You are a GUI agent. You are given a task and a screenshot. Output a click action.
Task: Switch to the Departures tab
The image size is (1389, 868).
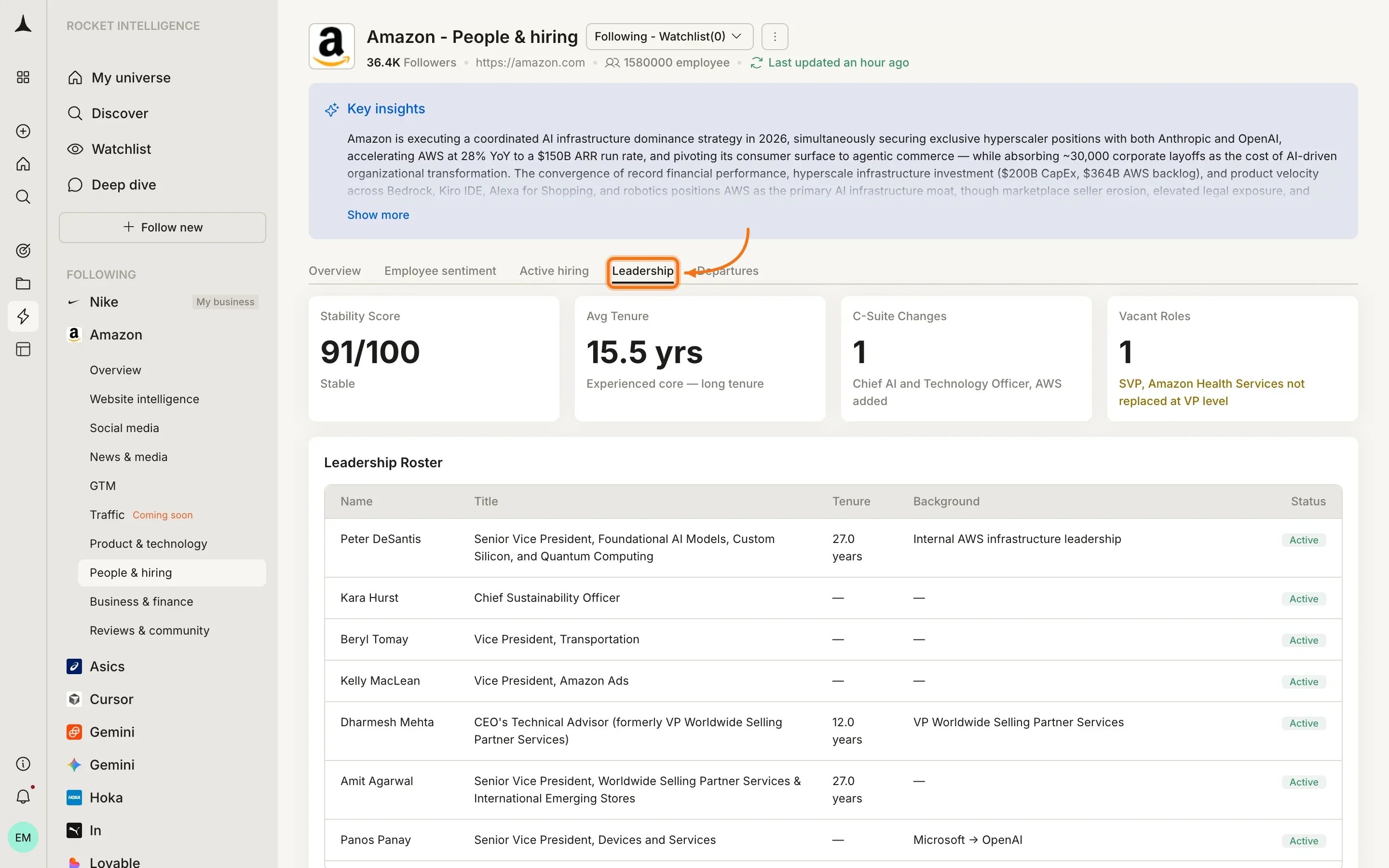tap(727, 271)
